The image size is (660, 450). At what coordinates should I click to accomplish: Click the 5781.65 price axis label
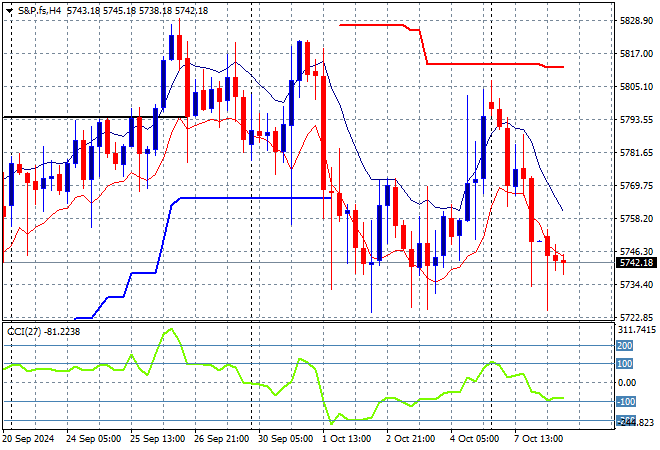coord(636,152)
